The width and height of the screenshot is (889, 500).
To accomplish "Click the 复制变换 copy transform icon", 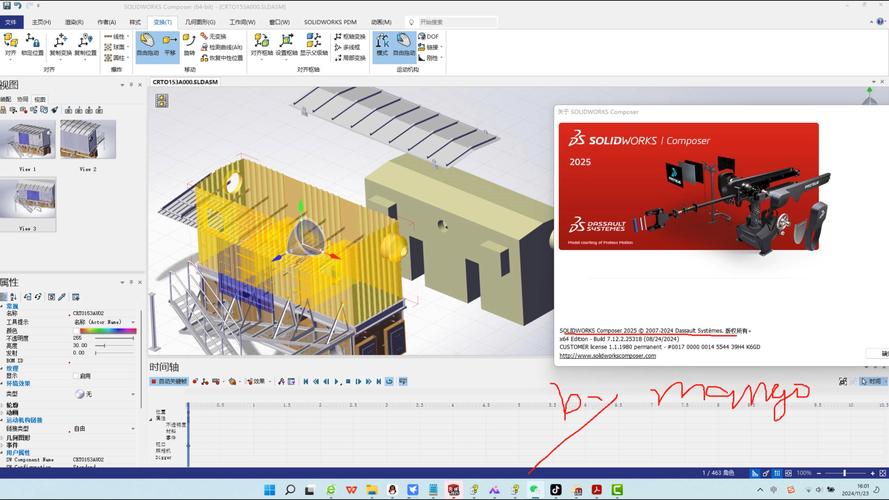I will pos(61,44).
